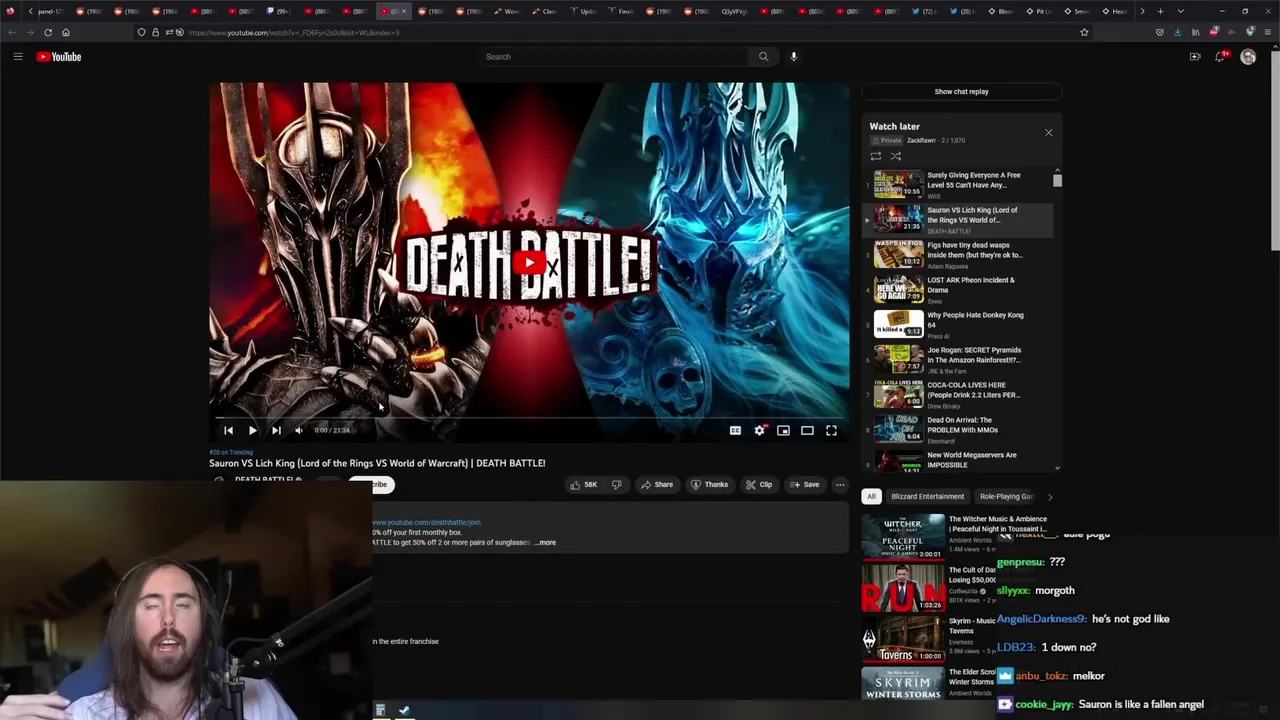Click the Thanks button
Image resolution: width=1280 pixels, height=720 pixels.
[709, 485]
